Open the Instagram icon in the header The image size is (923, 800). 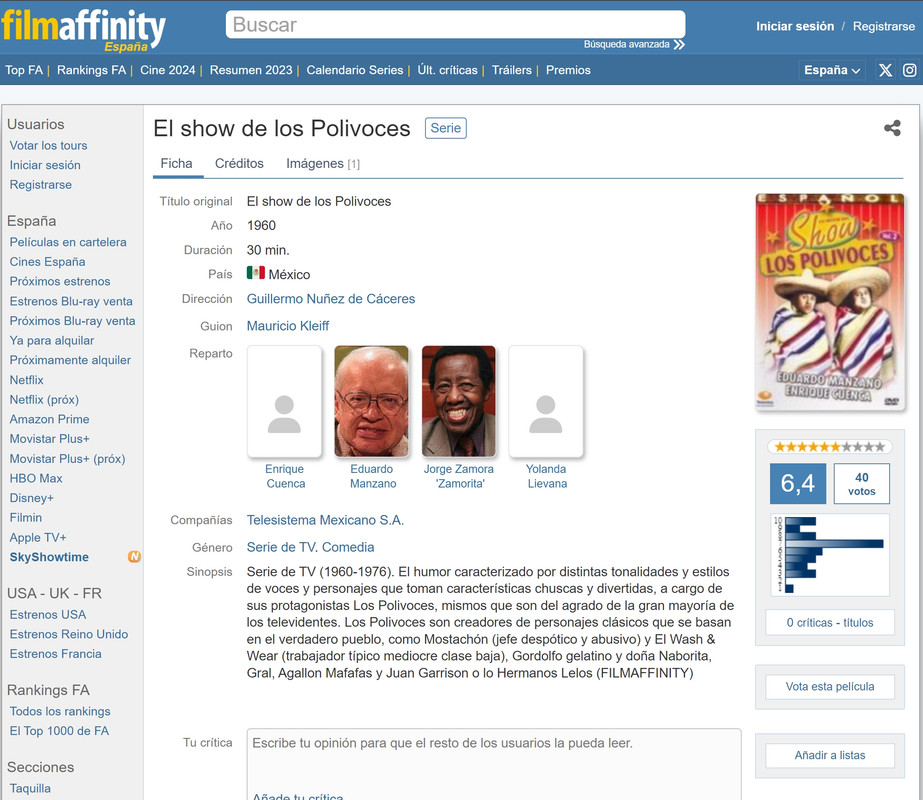click(909, 70)
